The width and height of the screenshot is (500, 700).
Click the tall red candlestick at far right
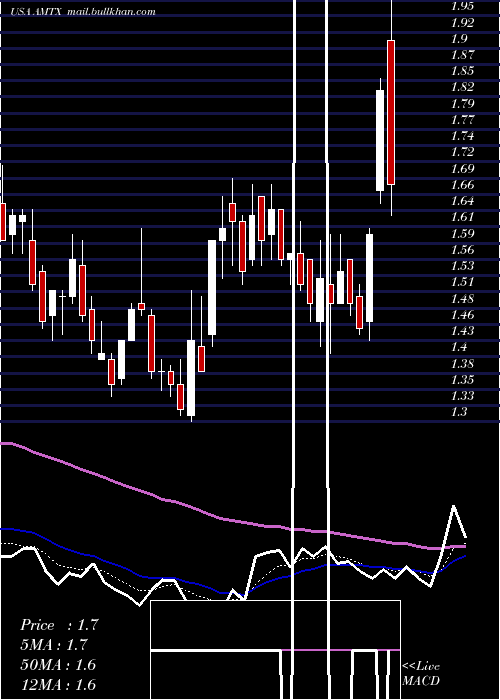coord(391,112)
